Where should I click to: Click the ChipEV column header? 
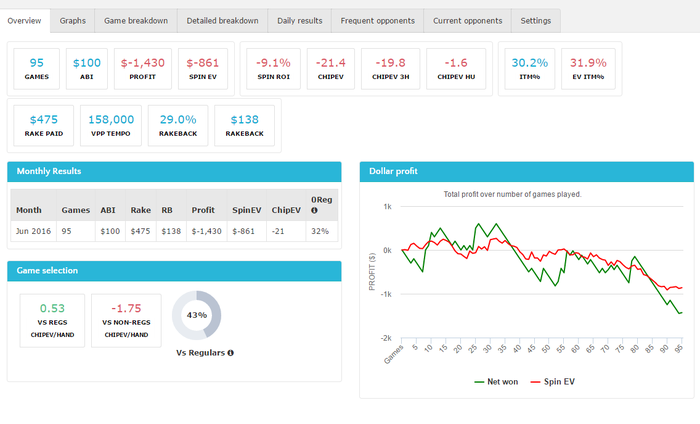[286, 205]
